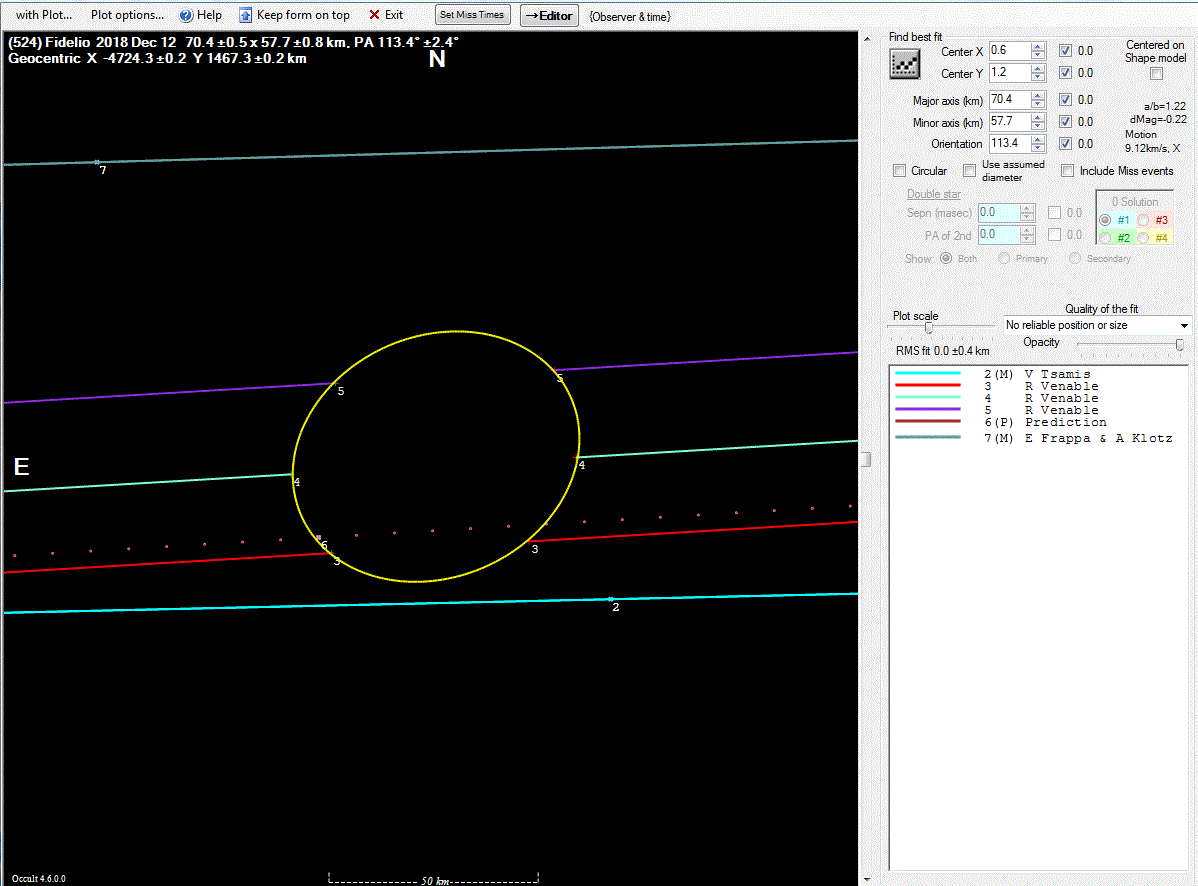The width and height of the screenshot is (1198, 886).
Task: Toggle the PA of 2nd fit checkbox
Action: 1054,234
